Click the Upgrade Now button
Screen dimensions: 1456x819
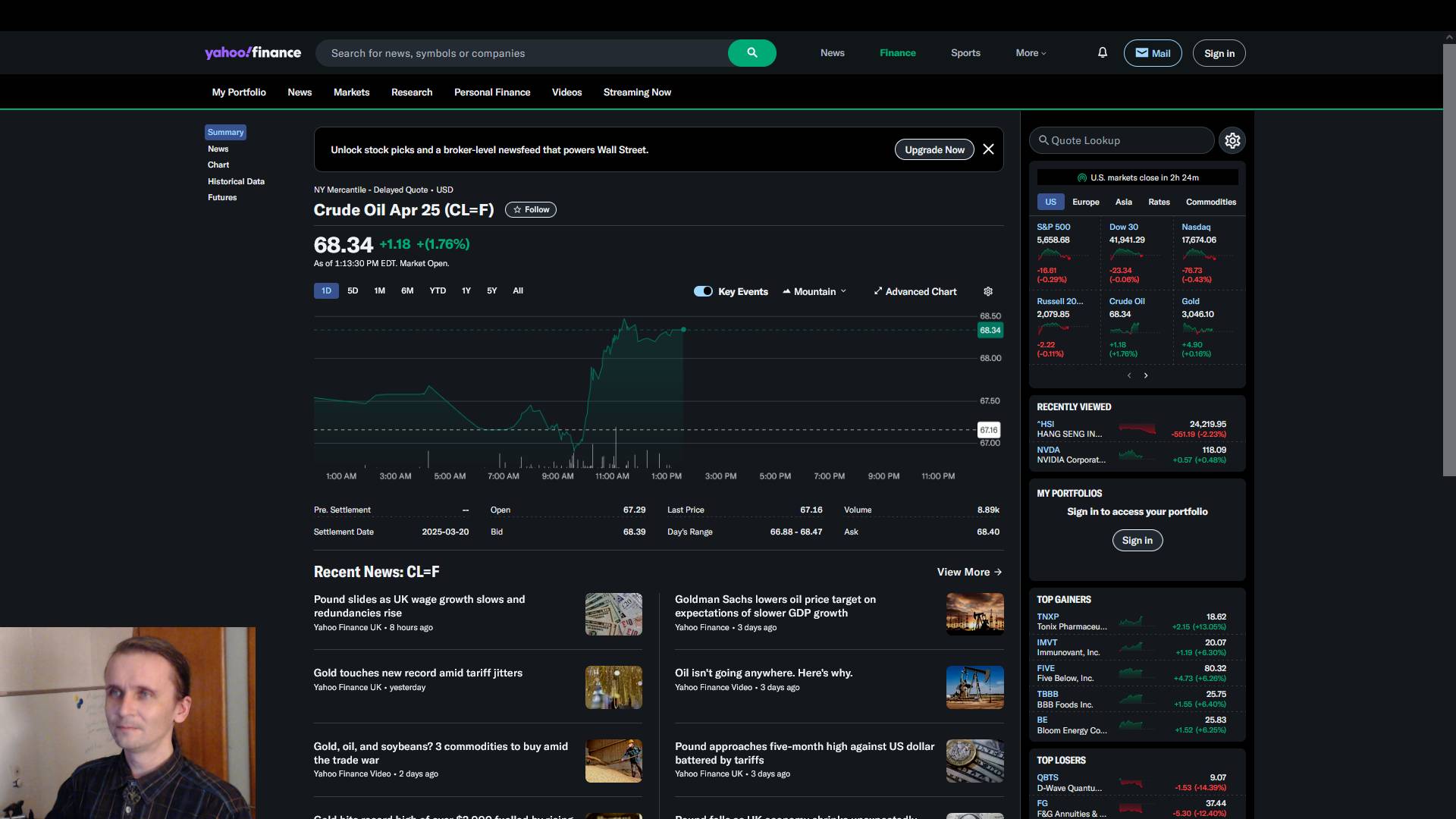(934, 149)
